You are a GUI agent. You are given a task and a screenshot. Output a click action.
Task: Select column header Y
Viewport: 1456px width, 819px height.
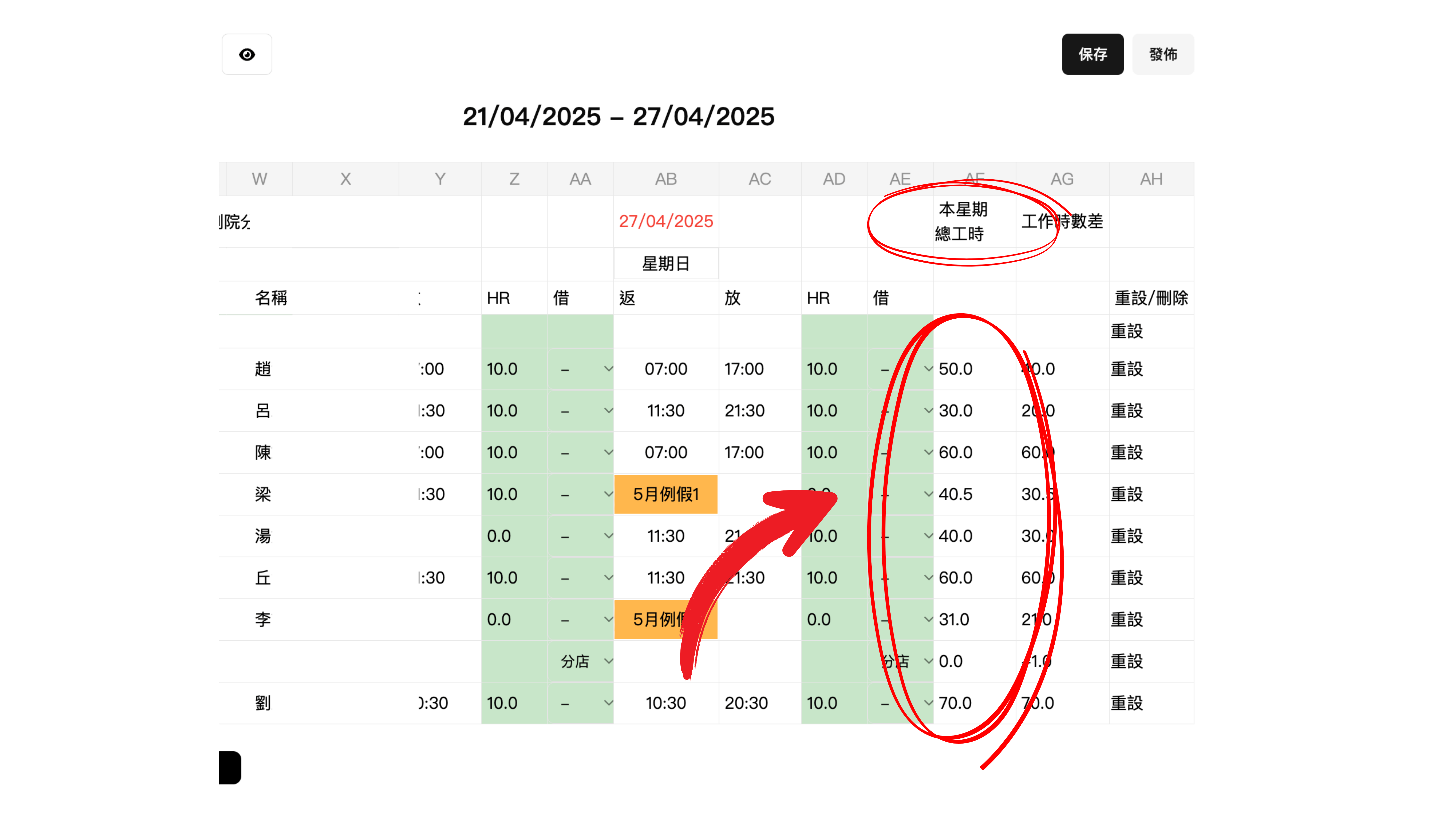point(440,179)
